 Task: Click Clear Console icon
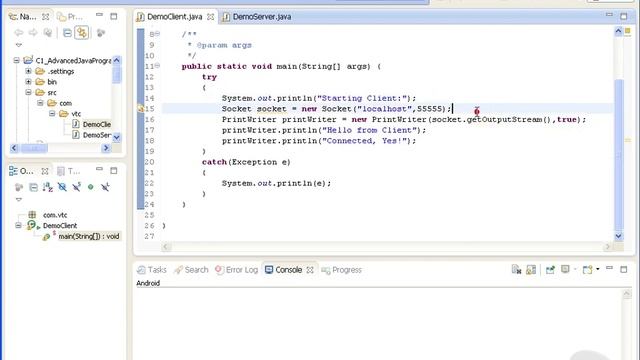[516, 269]
